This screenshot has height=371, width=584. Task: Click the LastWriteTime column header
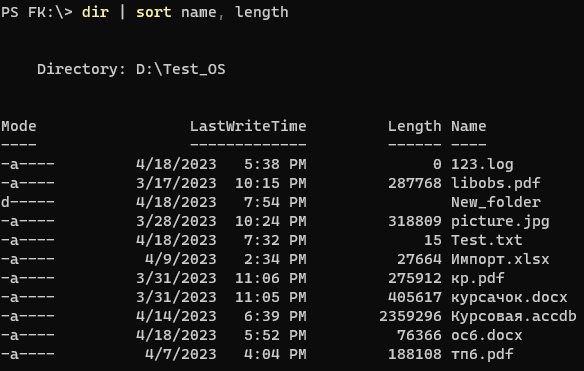(x=248, y=126)
